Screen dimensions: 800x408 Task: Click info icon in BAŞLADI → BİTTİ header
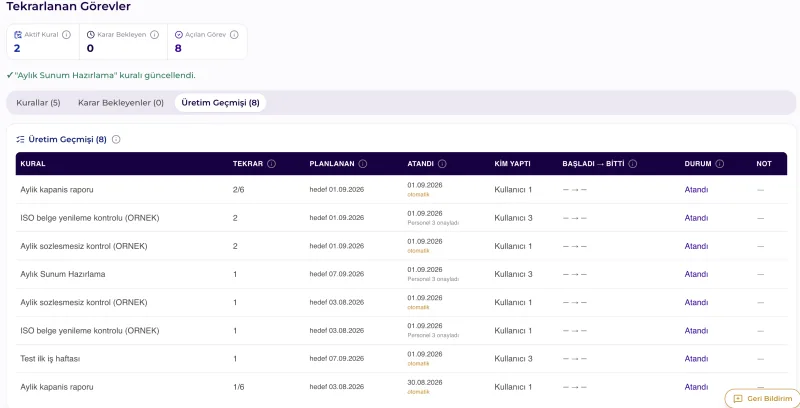coord(633,164)
